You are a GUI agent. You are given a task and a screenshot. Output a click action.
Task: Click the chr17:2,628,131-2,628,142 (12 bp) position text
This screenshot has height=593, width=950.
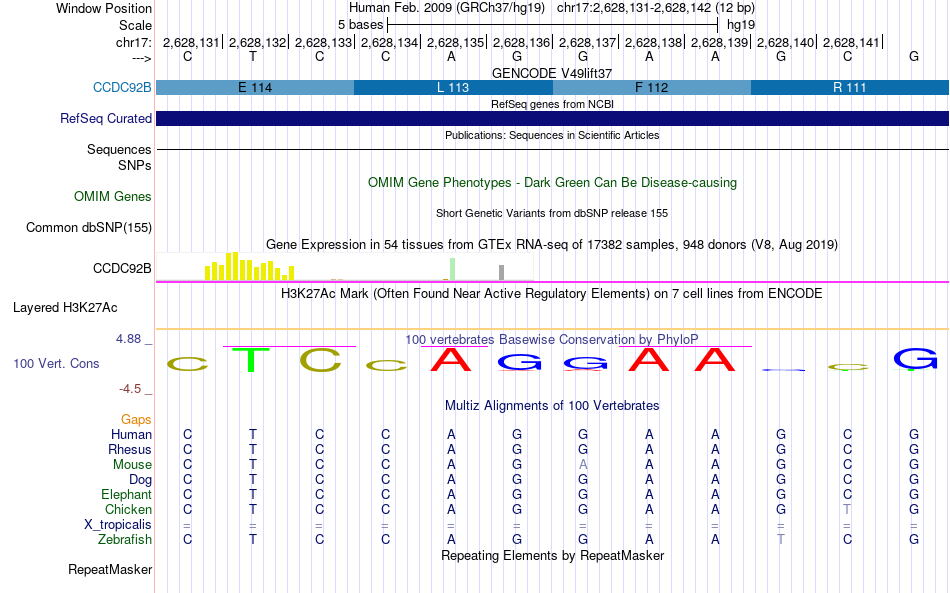coord(656,8)
